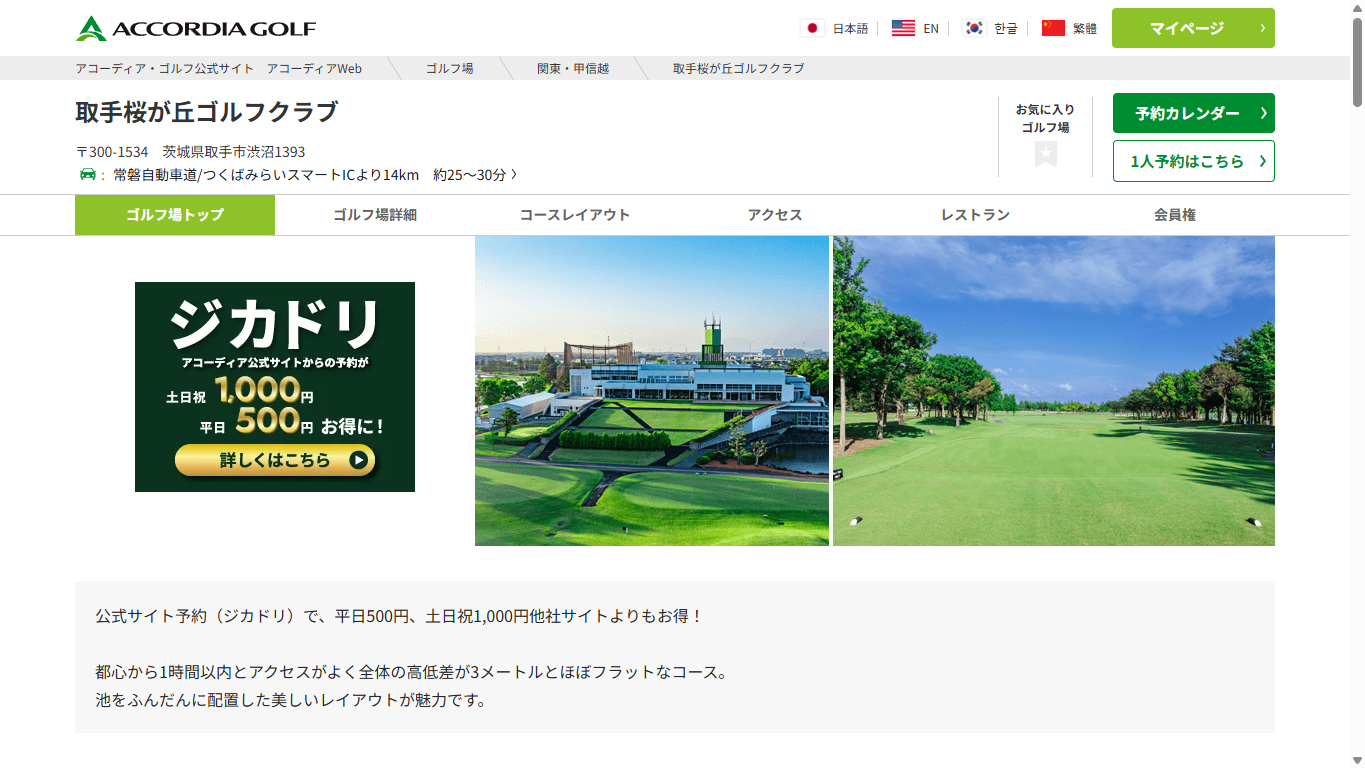The image size is (1365, 768).
Task: Open the コースレイアウト tab
Action: (x=575, y=215)
